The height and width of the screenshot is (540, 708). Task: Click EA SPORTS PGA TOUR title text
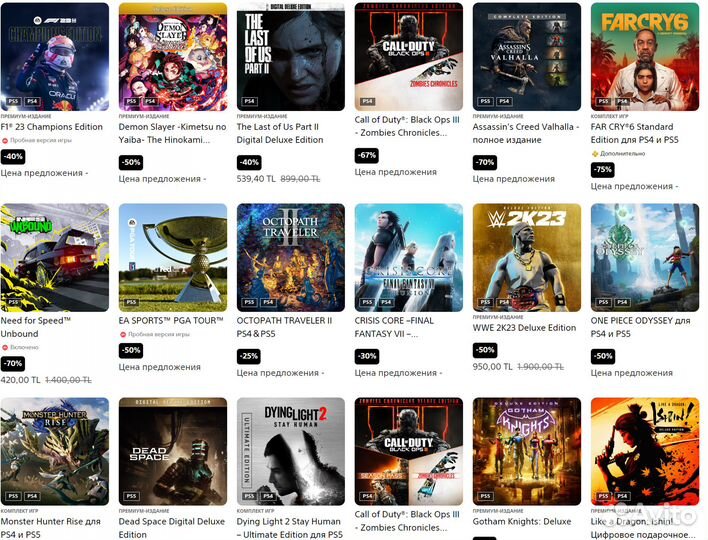tap(171, 321)
